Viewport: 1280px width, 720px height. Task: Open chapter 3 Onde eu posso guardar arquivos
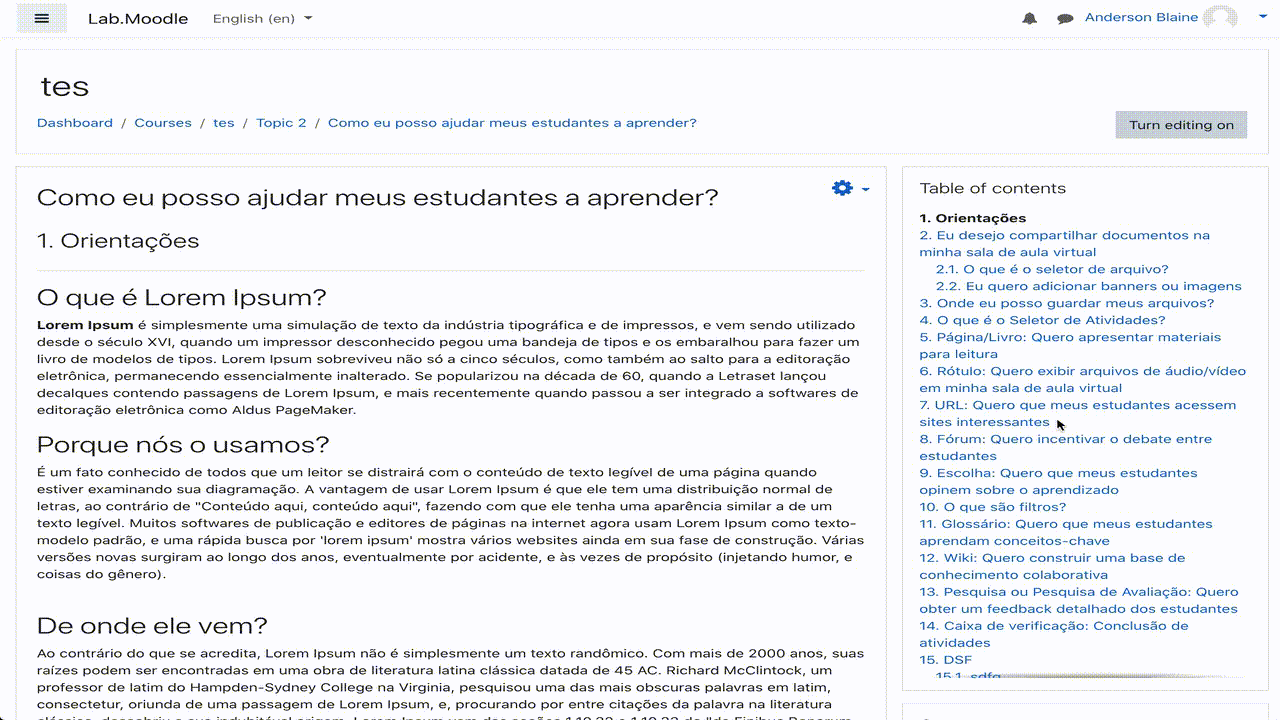click(x=1067, y=303)
